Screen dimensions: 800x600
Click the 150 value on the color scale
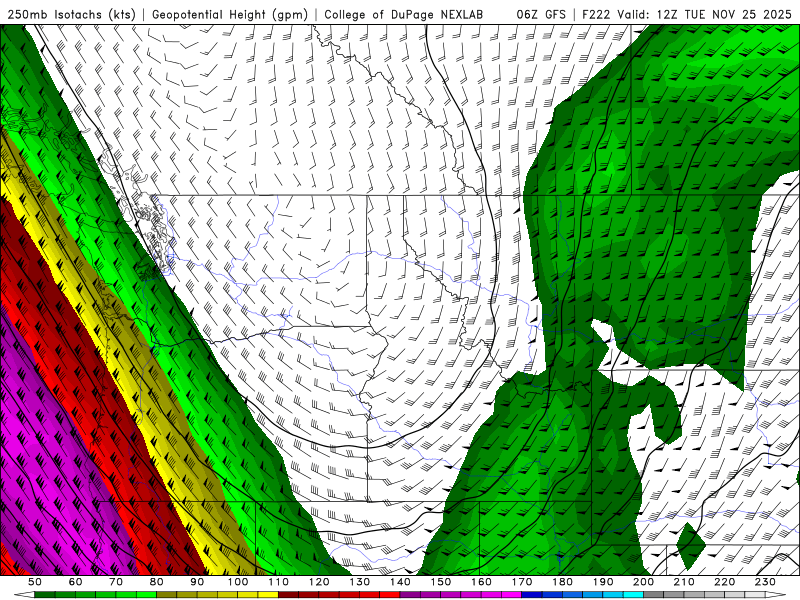[x=441, y=582]
